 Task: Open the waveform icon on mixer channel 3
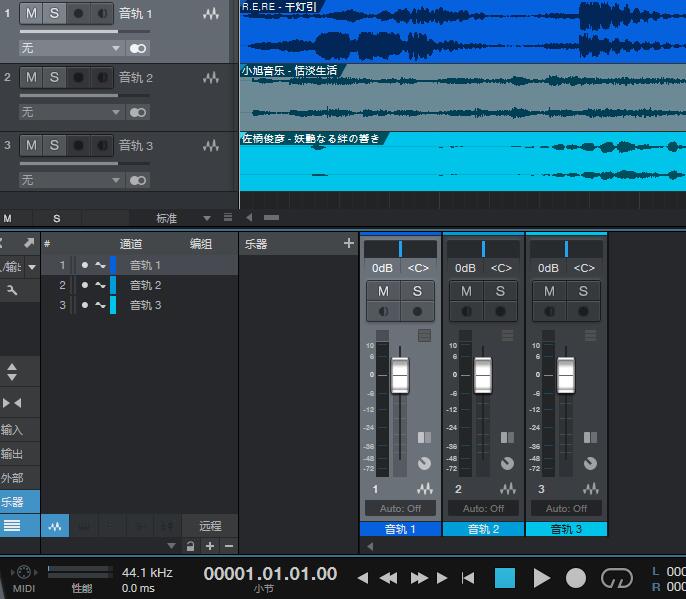(x=591, y=489)
